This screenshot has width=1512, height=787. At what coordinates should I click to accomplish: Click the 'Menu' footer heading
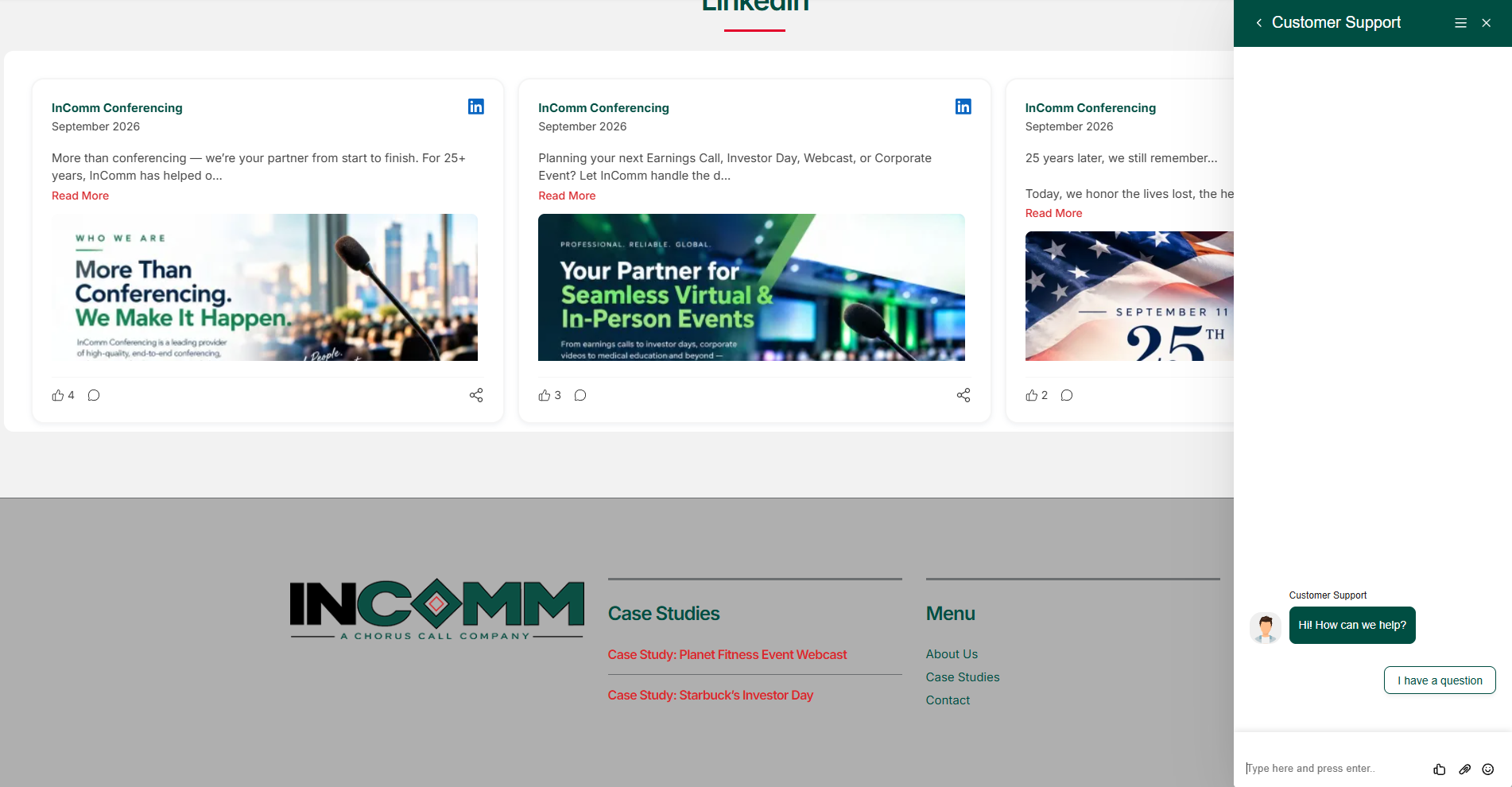[950, 614]
